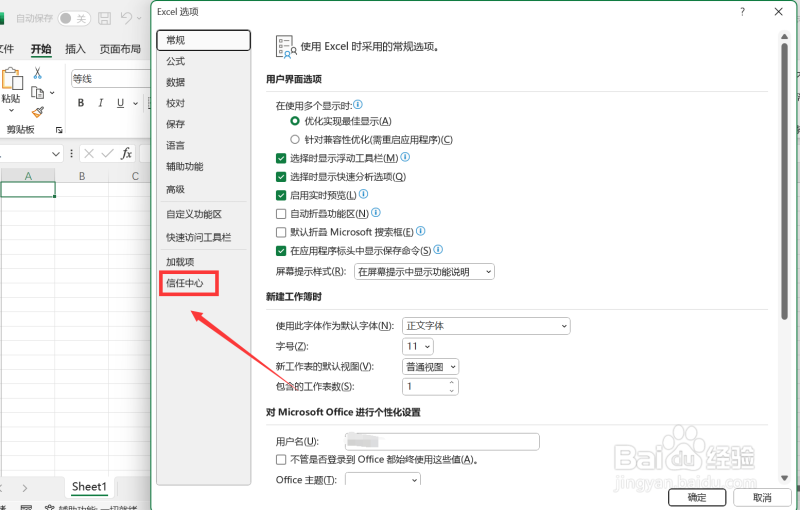Select 针对兼容性优化 radio button
The image size is (800, 510).
point(294,139)
